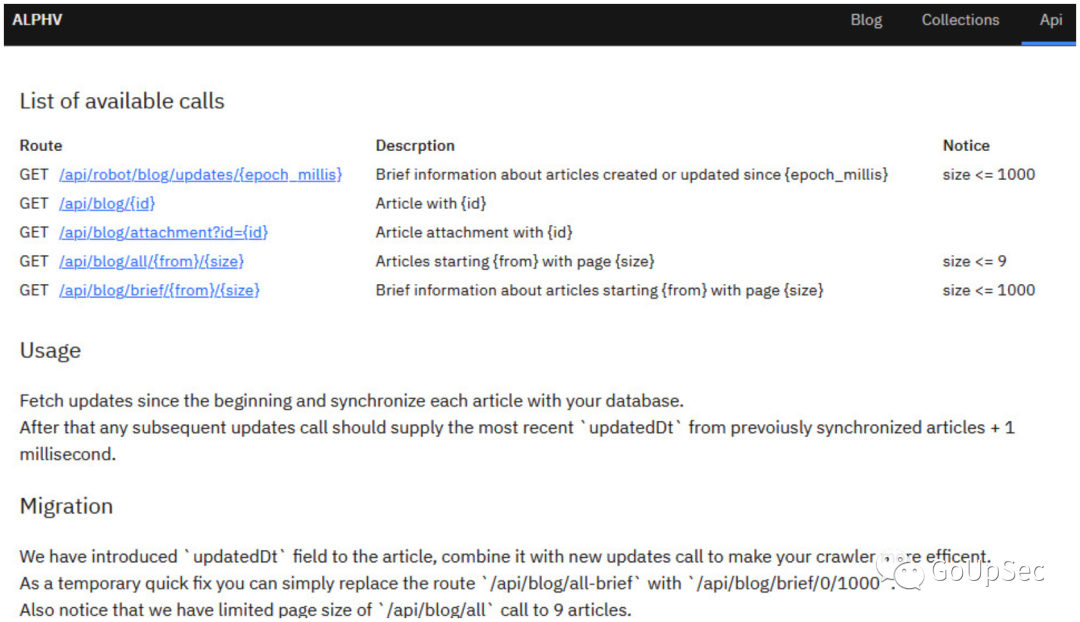Click the WeChat watermark icon

coord(908,572)
